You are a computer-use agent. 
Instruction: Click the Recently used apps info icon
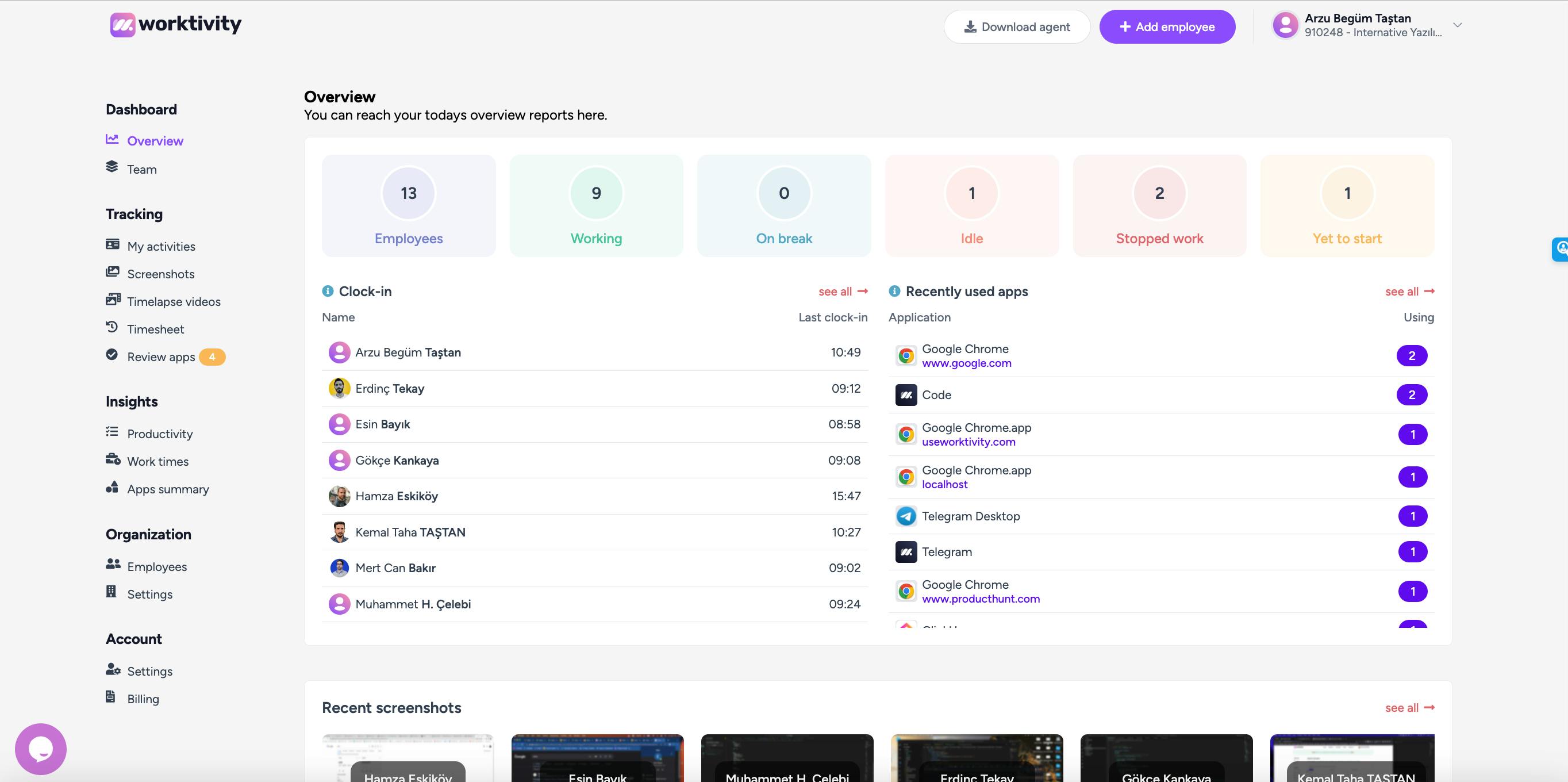pos(894,291)
